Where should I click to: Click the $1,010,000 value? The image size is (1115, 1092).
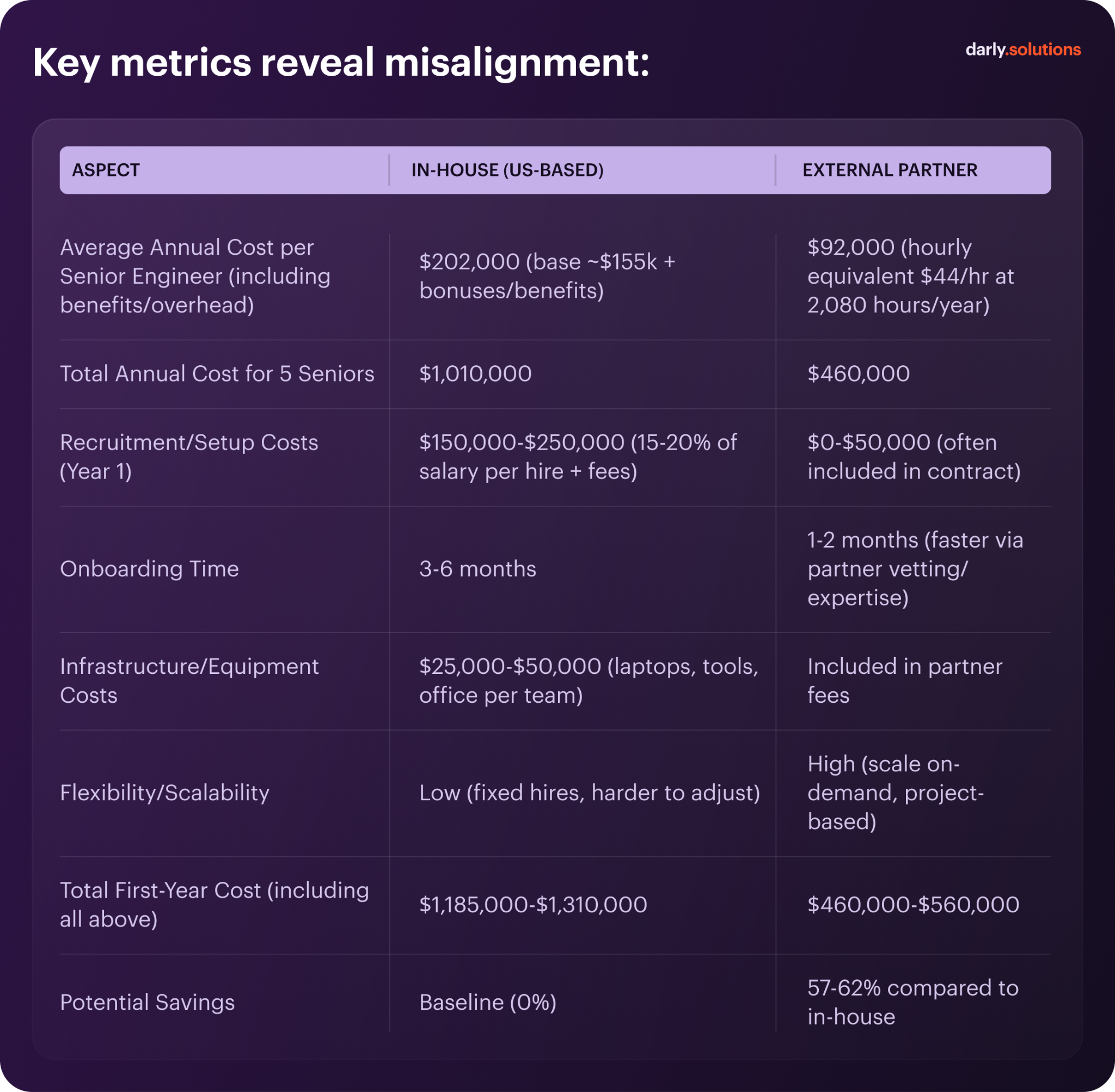[475, 374]
